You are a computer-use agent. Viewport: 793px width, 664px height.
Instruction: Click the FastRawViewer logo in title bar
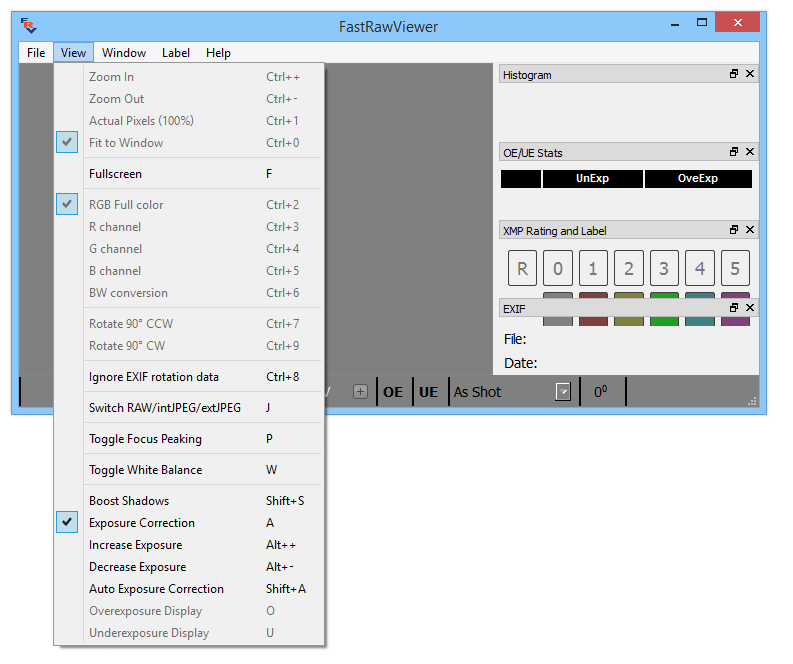coord(29,25)
